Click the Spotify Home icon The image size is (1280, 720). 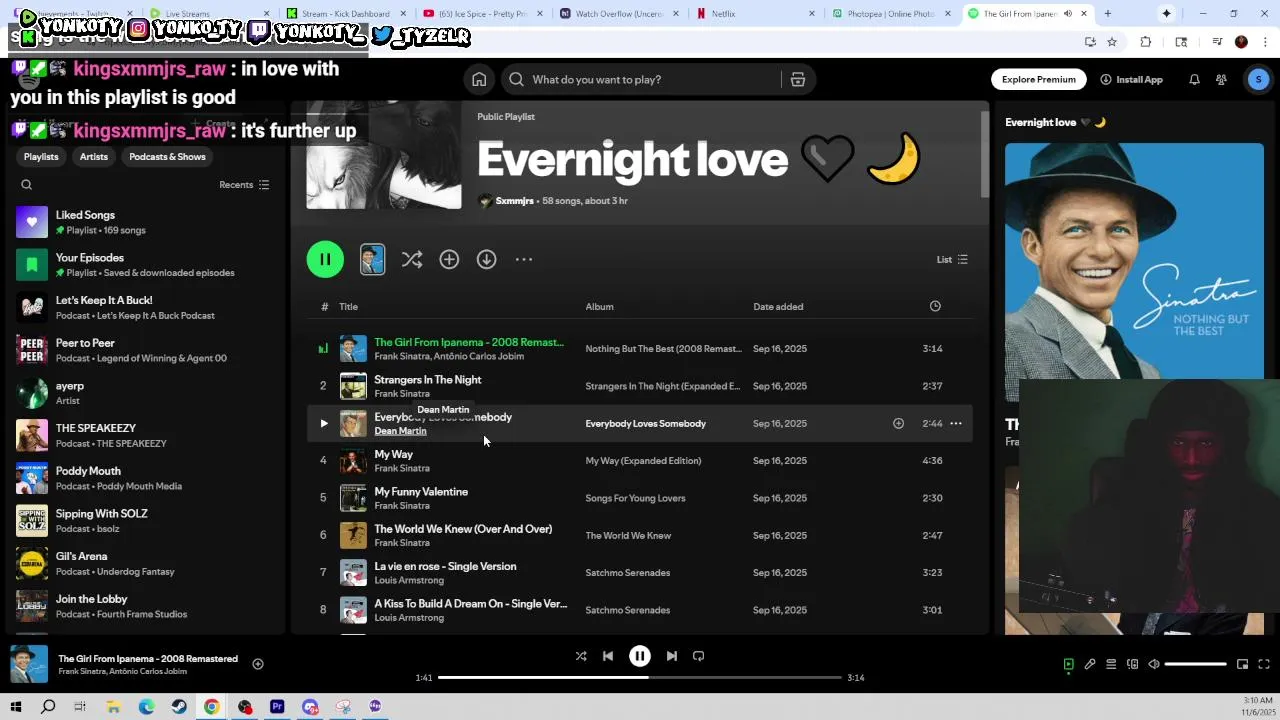click(479, 80)
